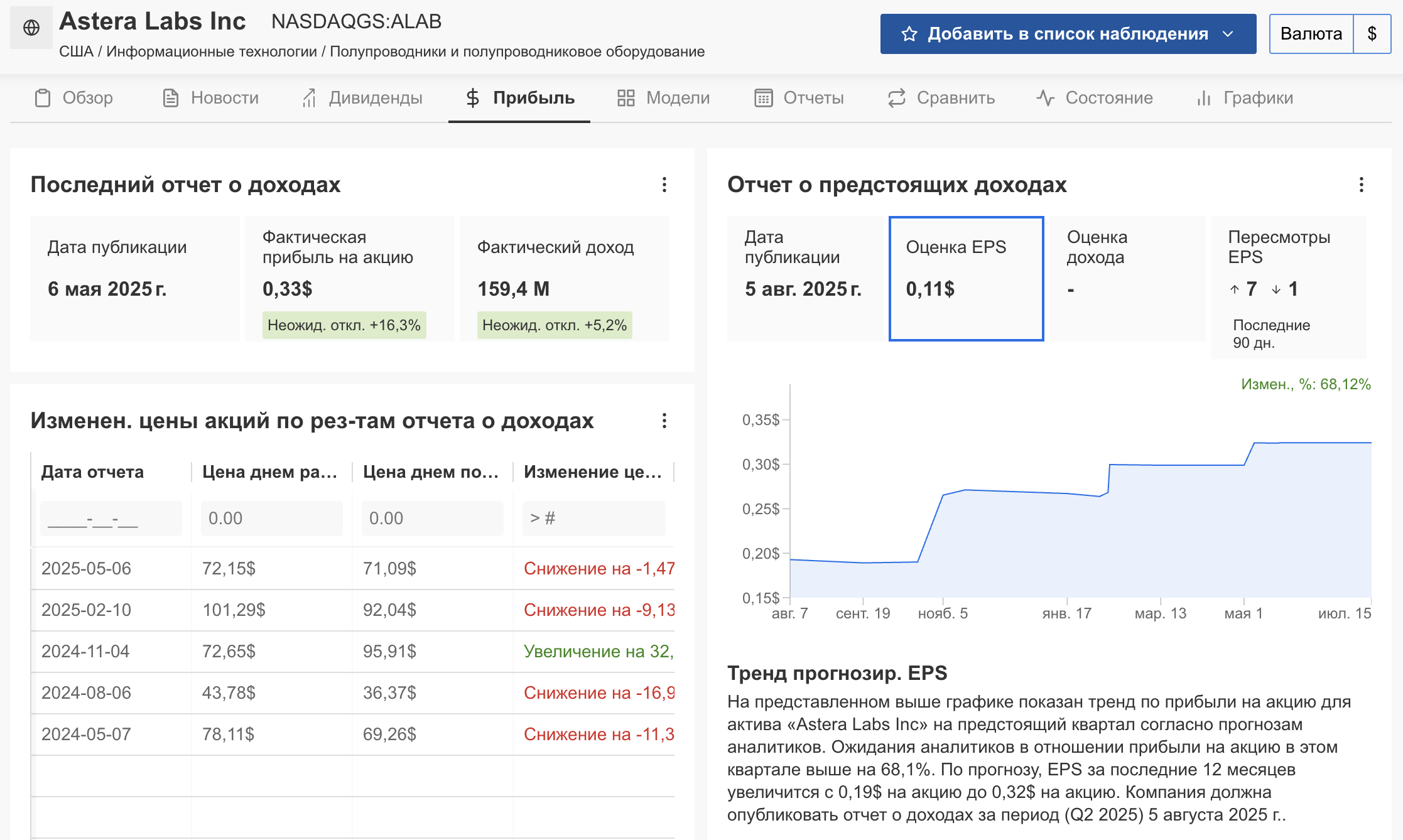Open the Обзор tab
The height and width of the screenshot is (840, 1403).
pyautogui.click(x=73, y=98)
